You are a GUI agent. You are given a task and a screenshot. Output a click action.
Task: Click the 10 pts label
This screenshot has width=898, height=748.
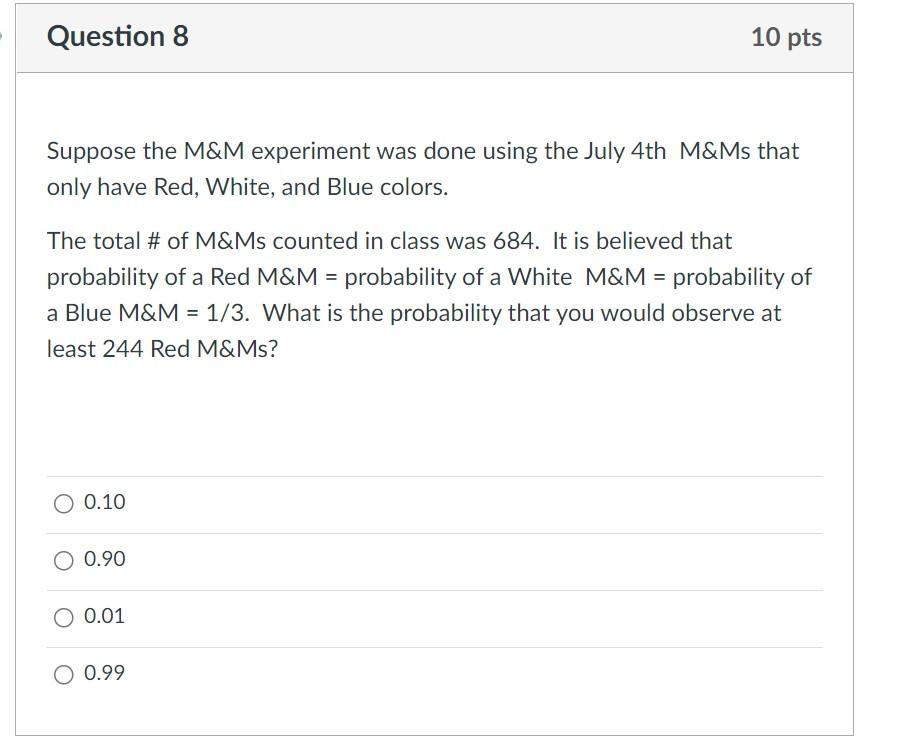pyautogui.click(x=786, y=37)
